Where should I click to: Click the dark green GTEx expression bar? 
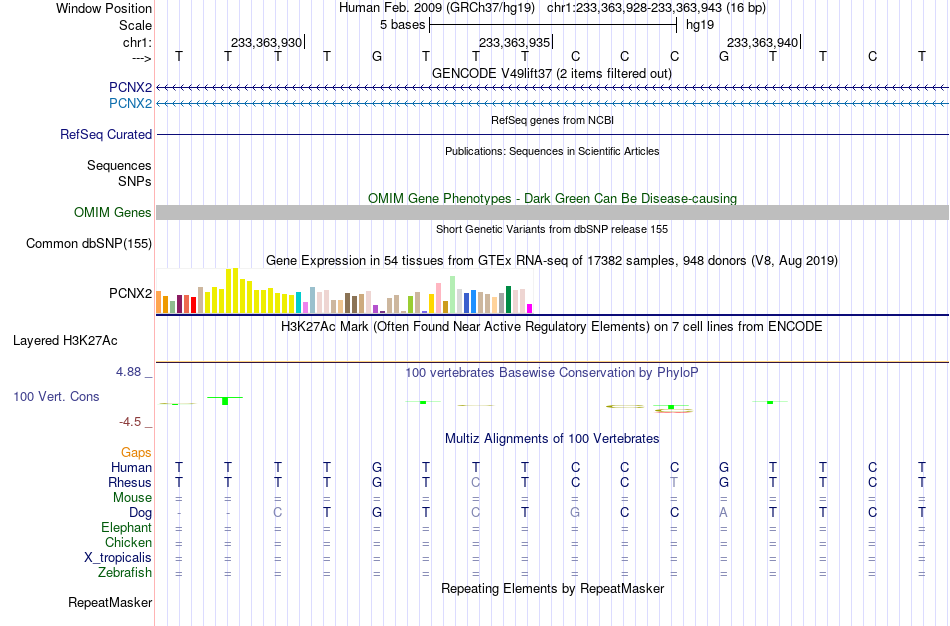coord(509,299)
